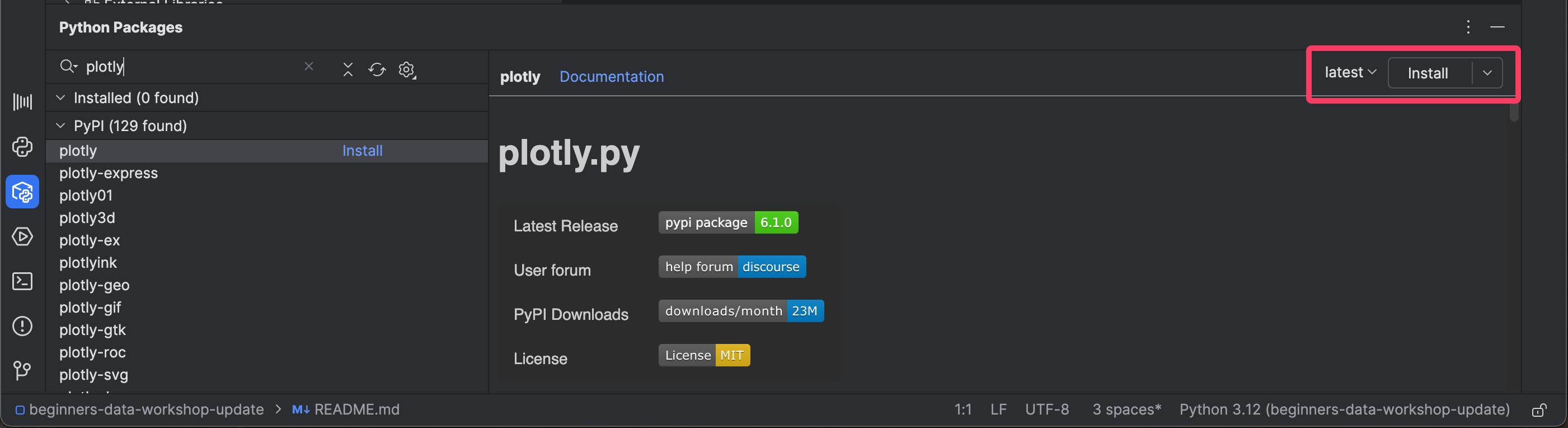
Task: Click the 1:1 caret position indicator
Action: (963, 410)
